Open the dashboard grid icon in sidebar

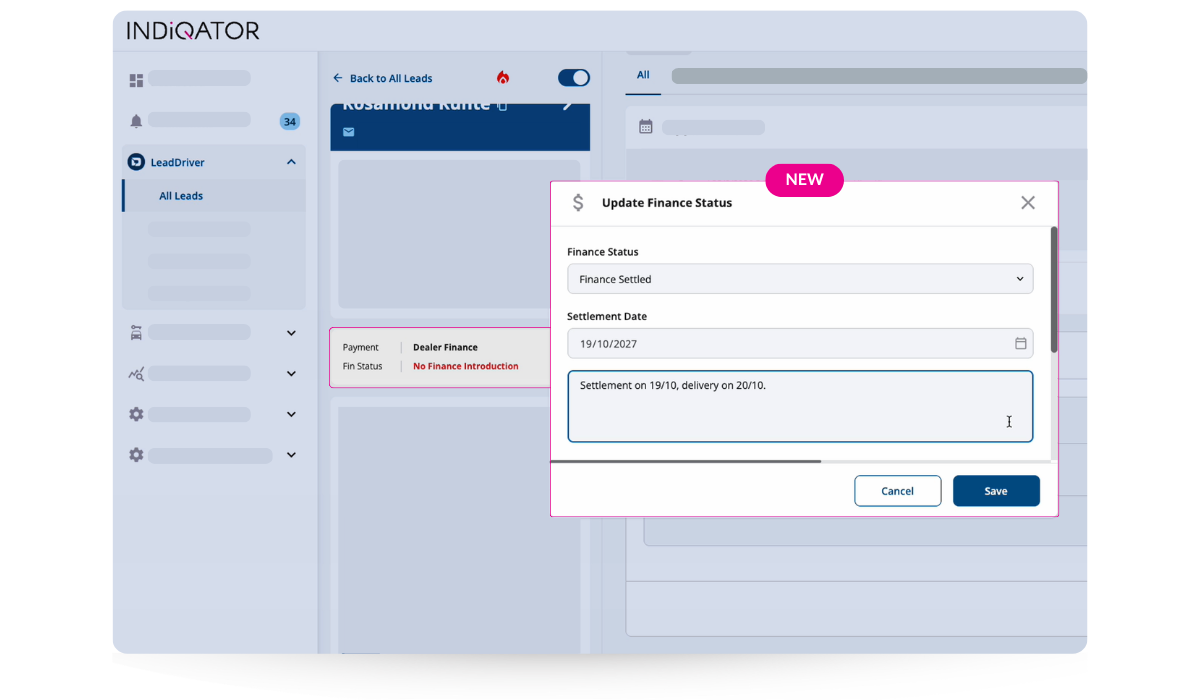136,80
